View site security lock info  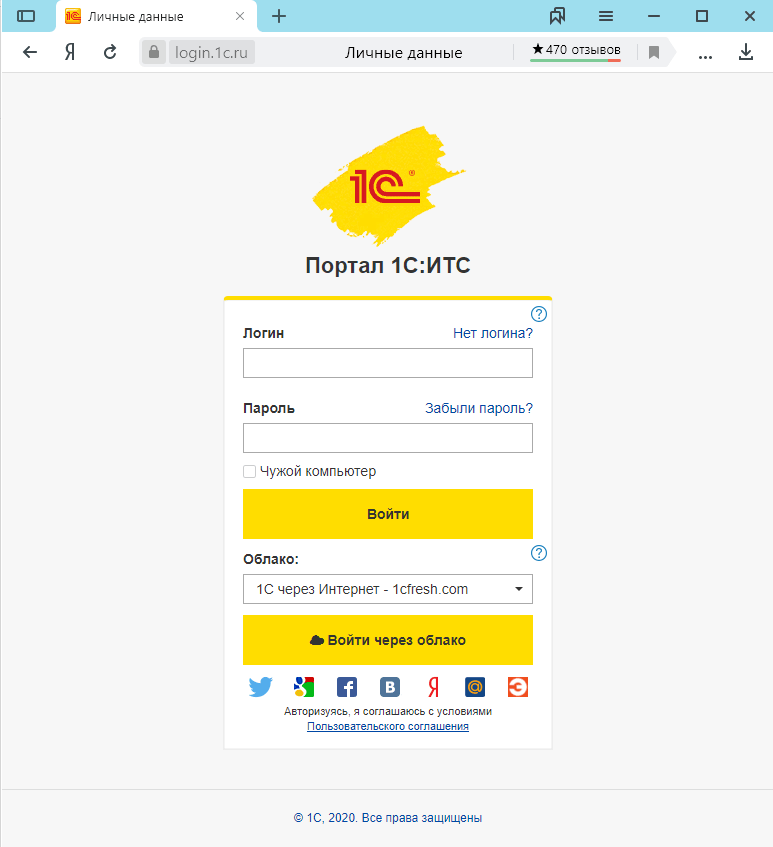click(154, 52)
